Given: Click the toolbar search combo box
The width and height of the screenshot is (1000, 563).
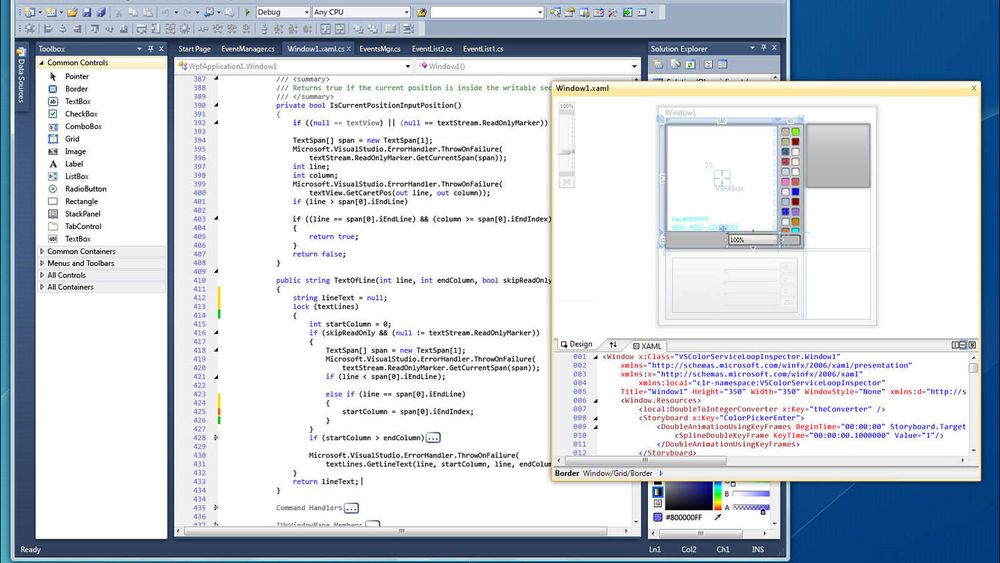Looking at the screenshot, I should tap(487, 12).
